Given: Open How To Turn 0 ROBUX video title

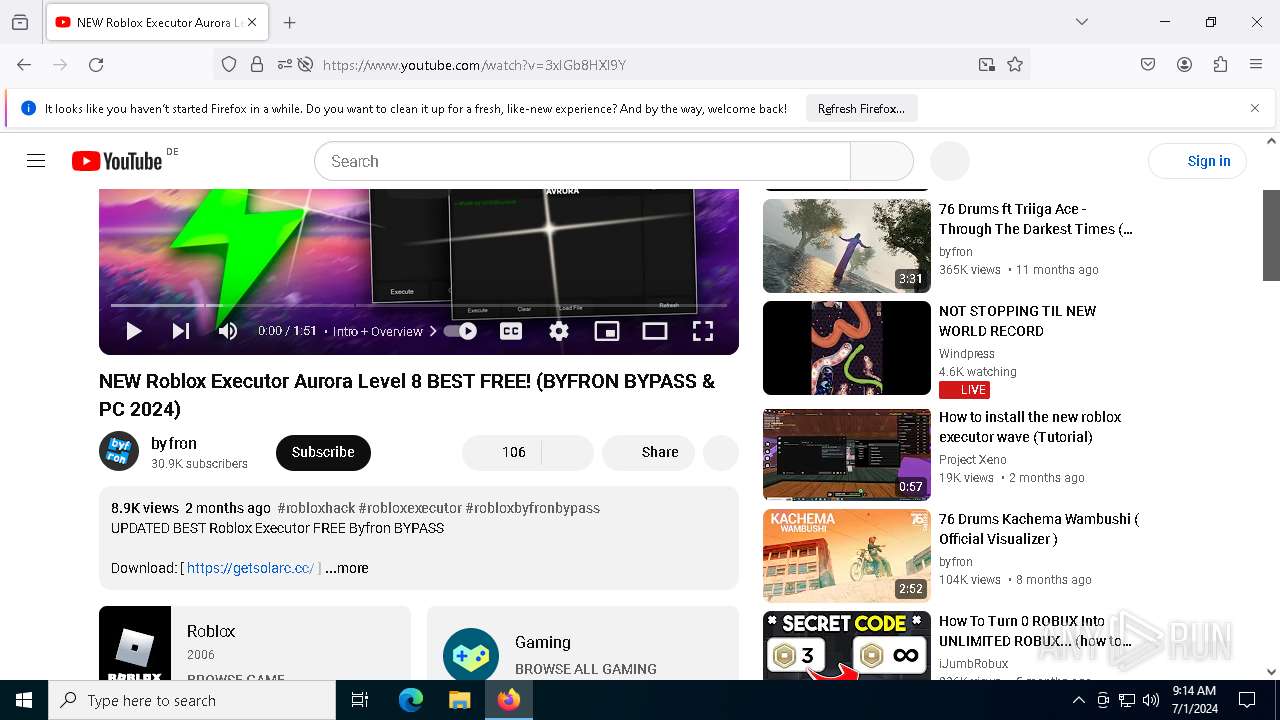Looking at the screenshot, I should point(1035,631).
